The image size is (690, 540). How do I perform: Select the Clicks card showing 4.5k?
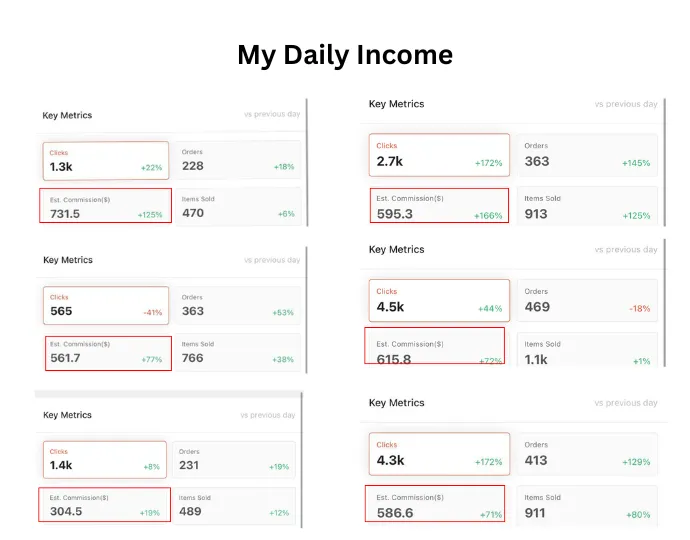tap(439, 300)
